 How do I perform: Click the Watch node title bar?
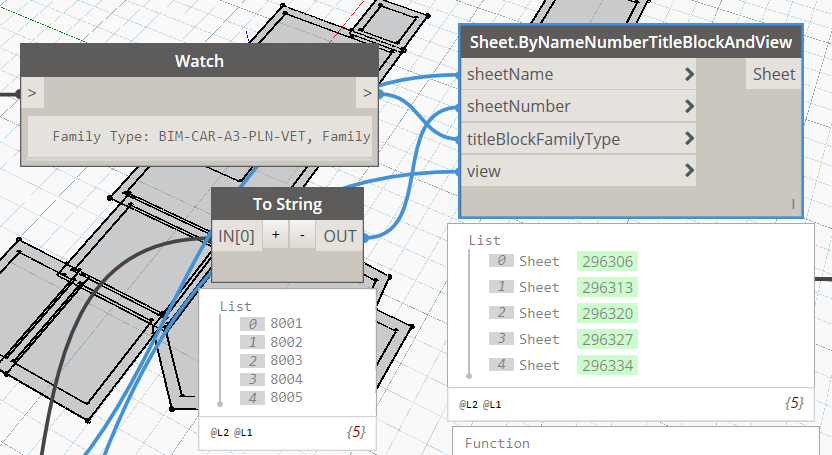point(199,61)
